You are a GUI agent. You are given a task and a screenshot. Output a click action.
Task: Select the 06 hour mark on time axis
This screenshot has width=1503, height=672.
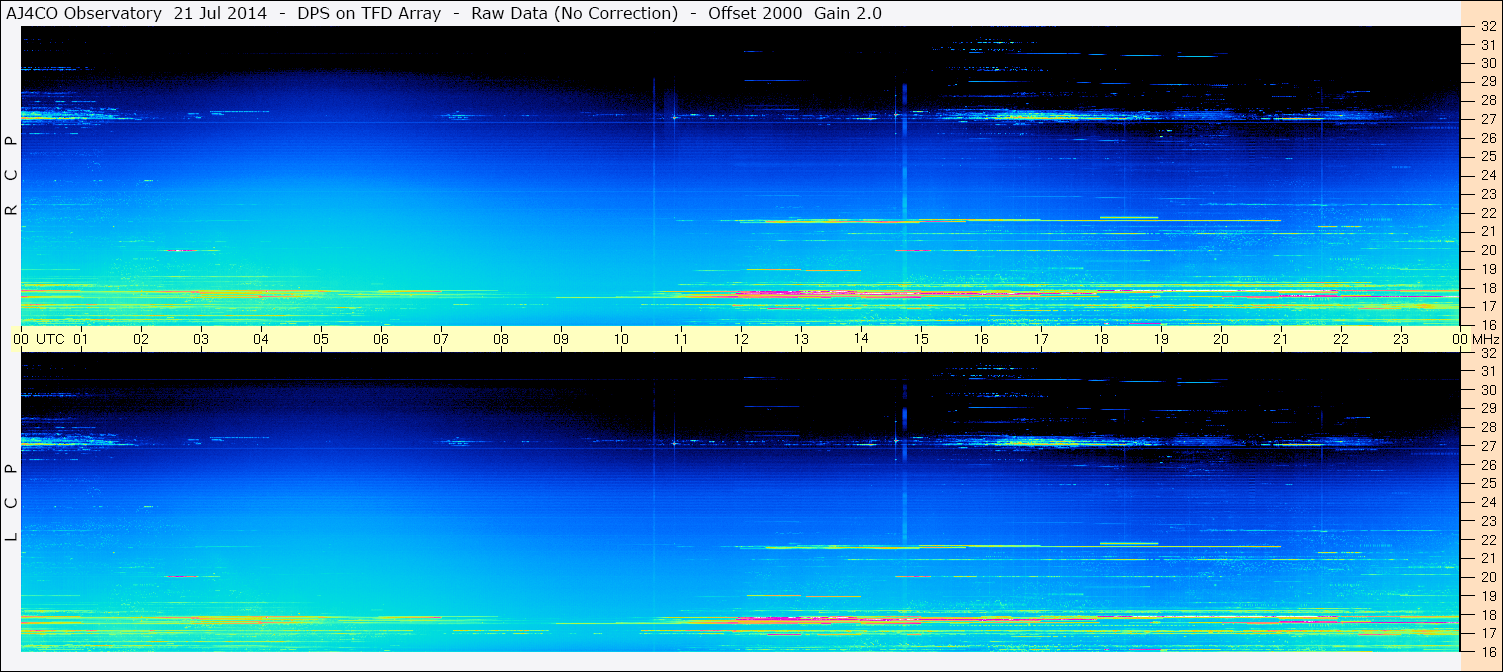point(381,339)
